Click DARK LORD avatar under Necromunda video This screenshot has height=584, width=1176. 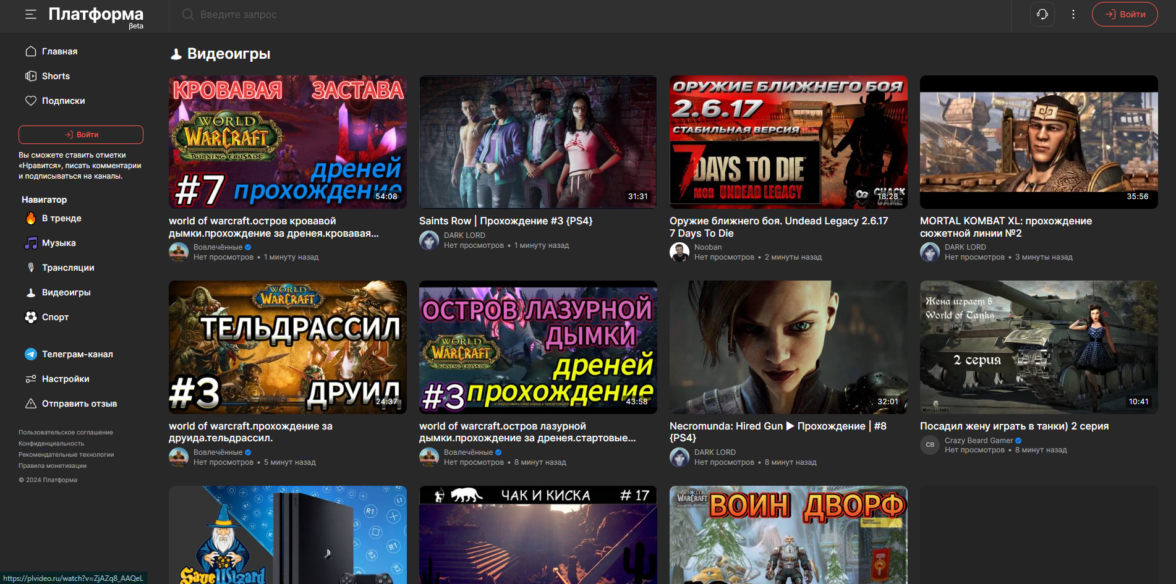pyautogui.click(x=679, y=457)
